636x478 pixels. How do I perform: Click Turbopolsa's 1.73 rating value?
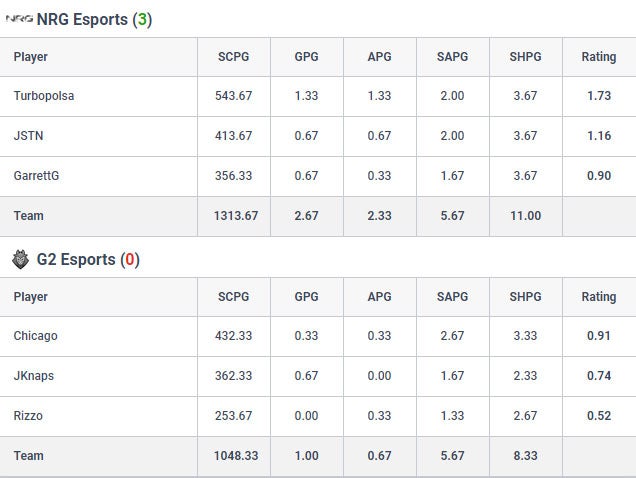pos(599,96)
